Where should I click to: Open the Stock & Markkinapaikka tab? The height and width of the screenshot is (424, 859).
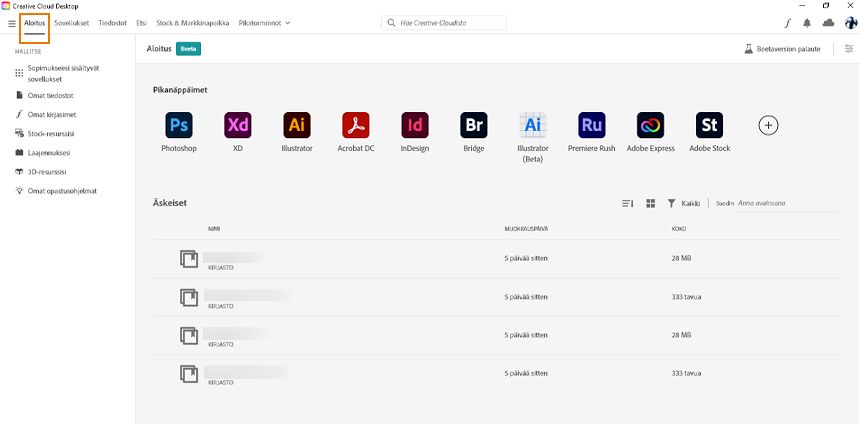click(x=193, y=23)
